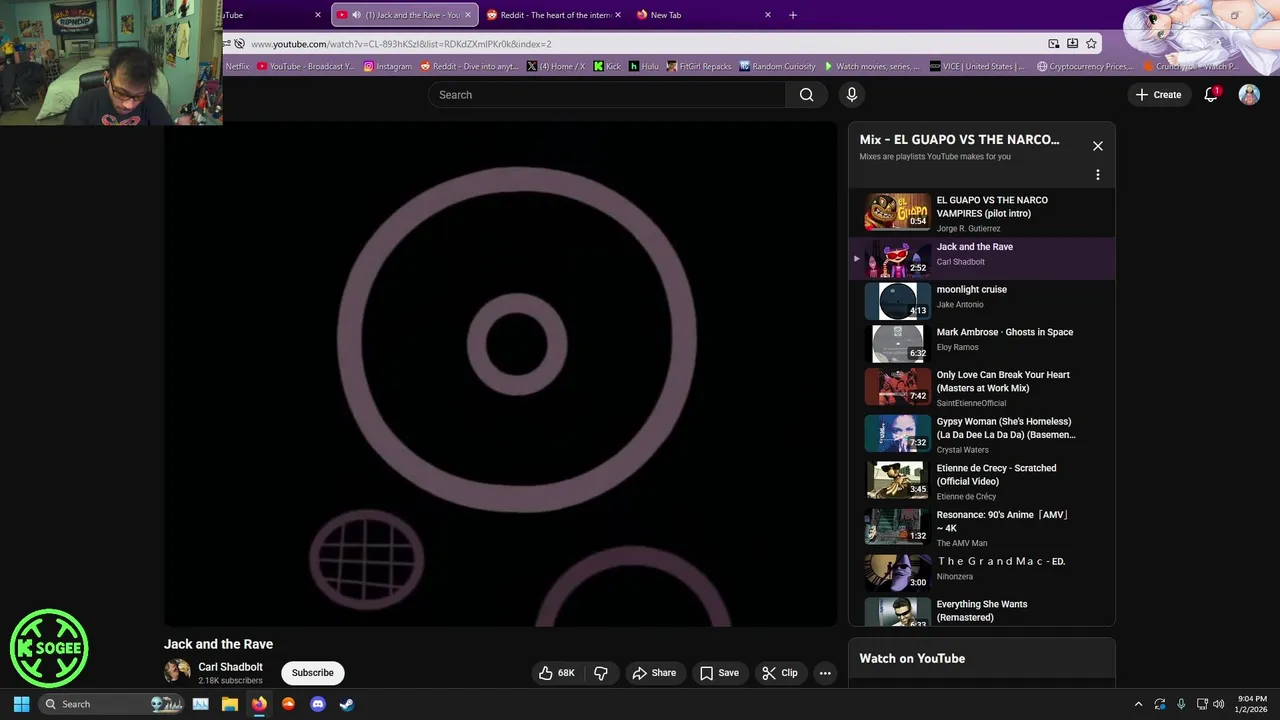The height and width of the screenshot is (720, 1280).
Task: Open the account avatar menu
Action: [x=1249, y=94]
